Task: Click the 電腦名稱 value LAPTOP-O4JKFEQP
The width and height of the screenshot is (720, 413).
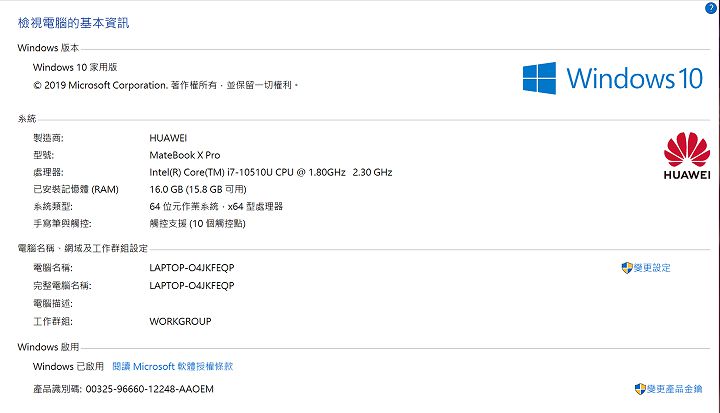Action: pyautogui.click(x=192, y=268)
